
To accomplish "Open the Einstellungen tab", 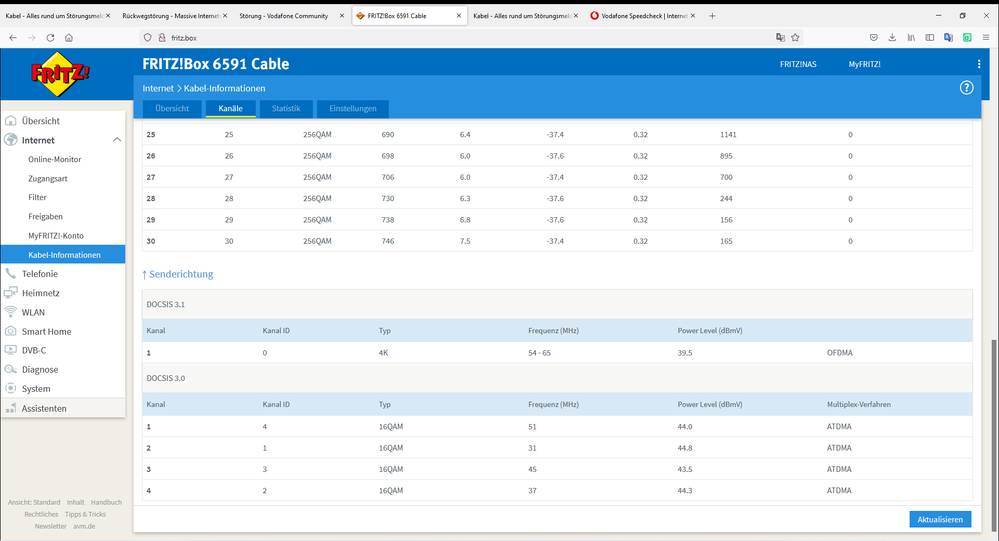I will click(x=353, y=108).
